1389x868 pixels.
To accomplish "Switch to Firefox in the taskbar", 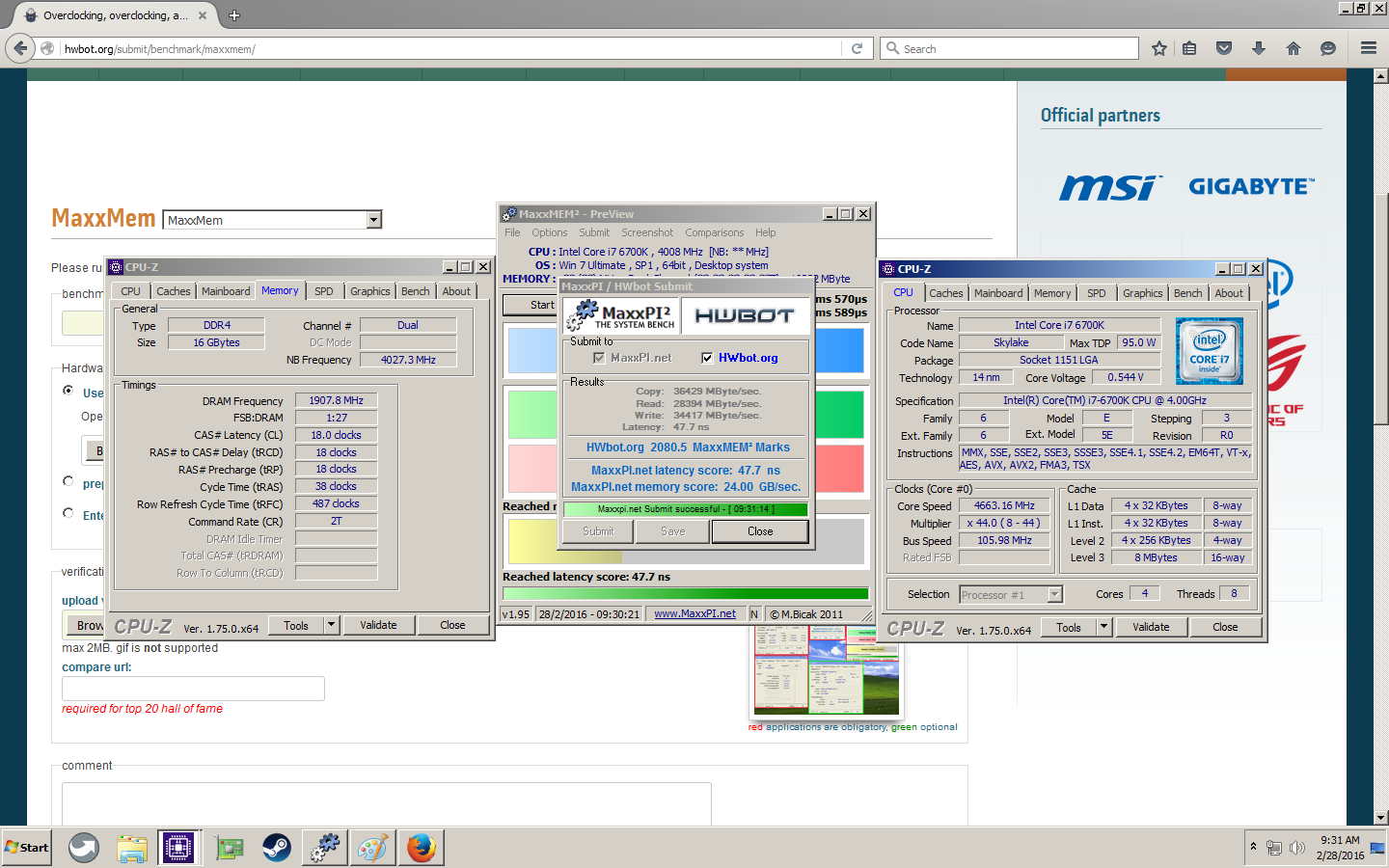I will tap(421, 848).
